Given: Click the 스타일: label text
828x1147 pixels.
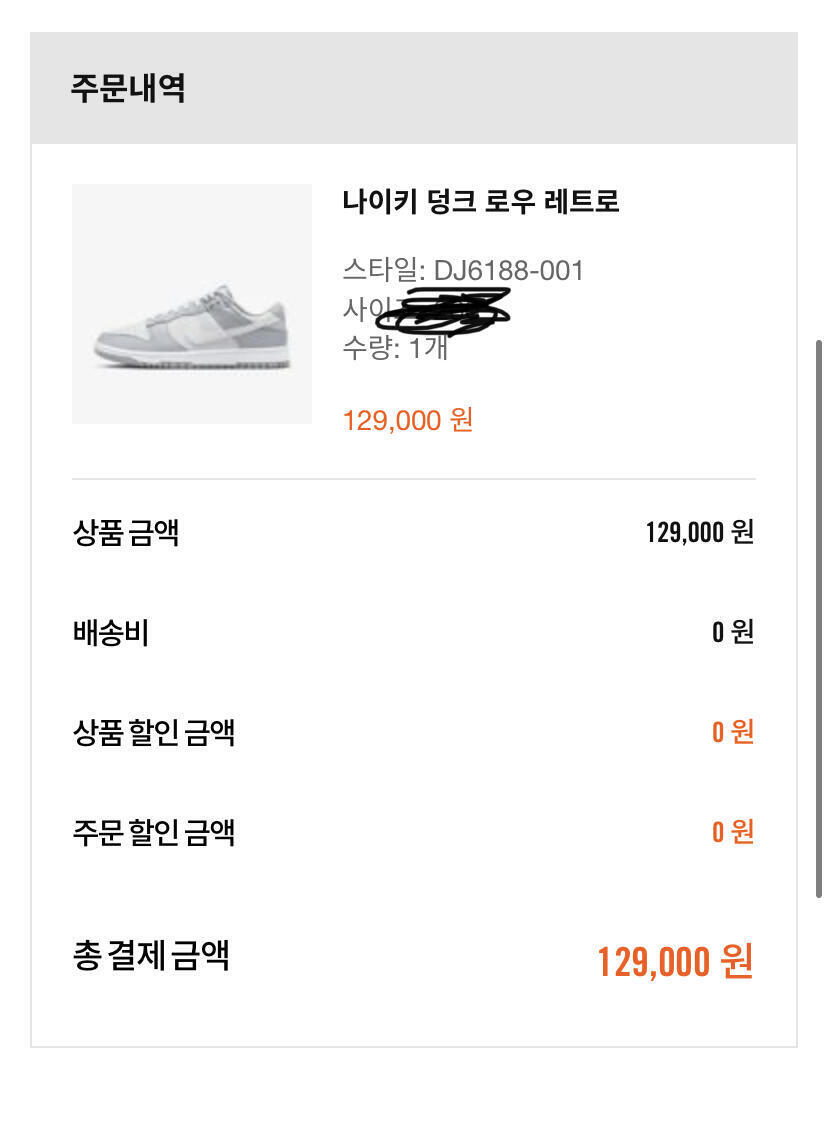Looking at the screenshot, I should pyautogui.click(x=384, y=271).
